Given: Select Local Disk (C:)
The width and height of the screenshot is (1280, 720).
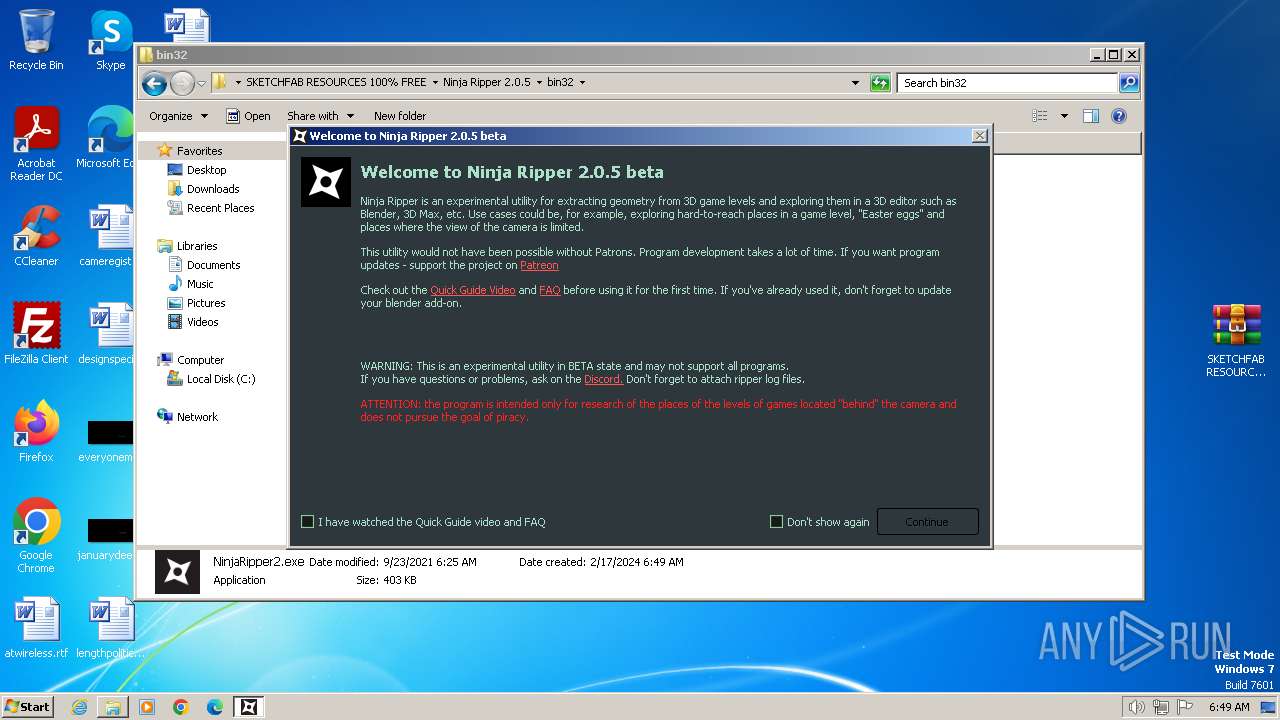Looking at the screenshot, I should pyautogui.click(x=221, y=379).
